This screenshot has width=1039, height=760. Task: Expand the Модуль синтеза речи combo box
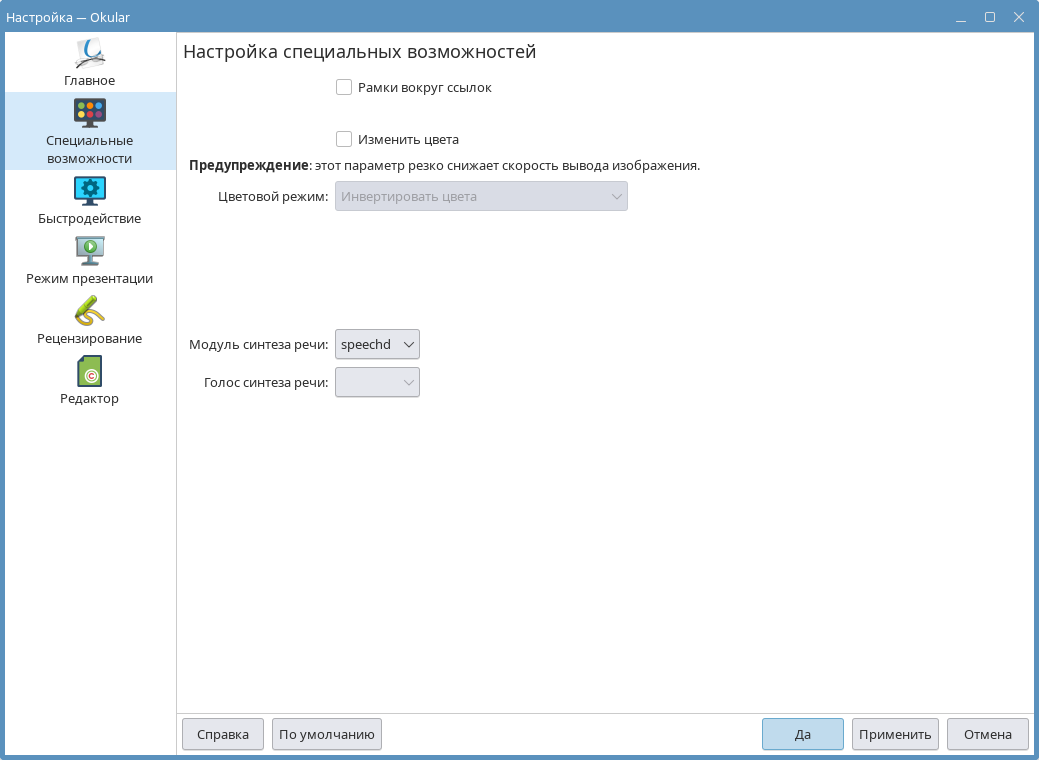coord(377,344)
